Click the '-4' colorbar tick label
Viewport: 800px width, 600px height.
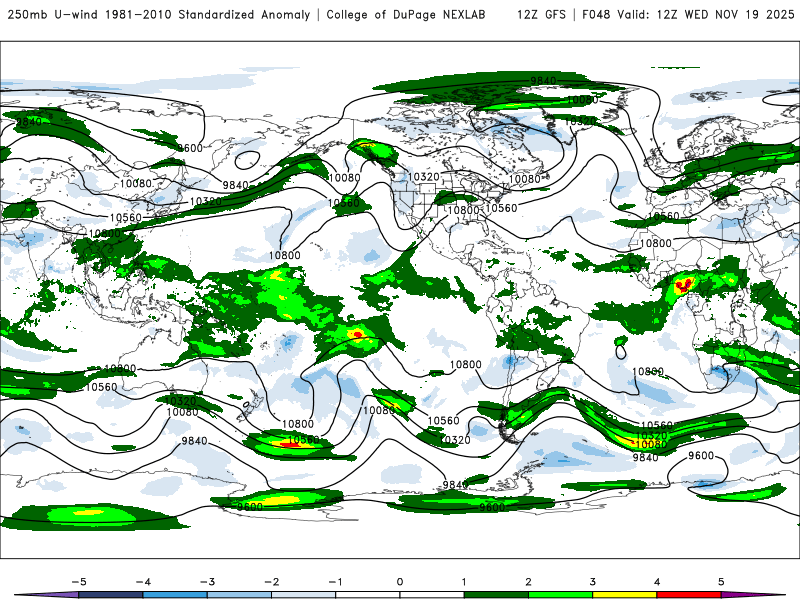coord(143,582)
